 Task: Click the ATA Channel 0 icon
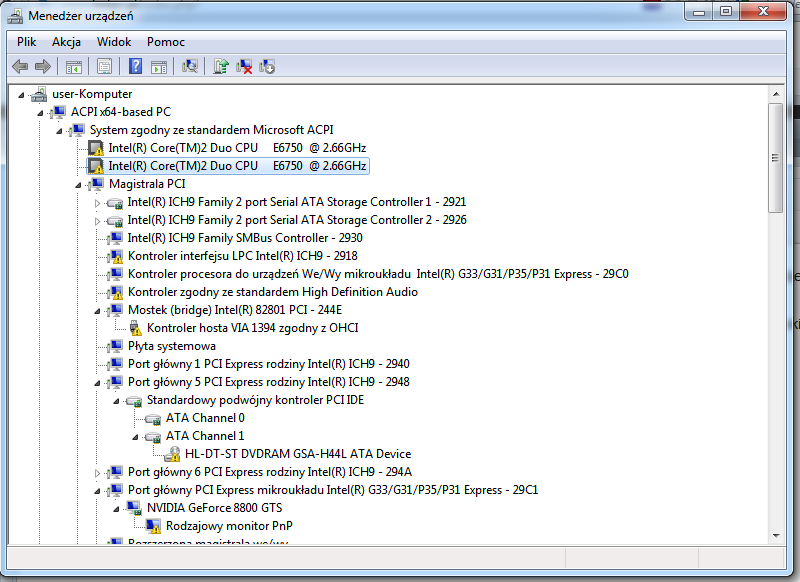coord(153,419)
